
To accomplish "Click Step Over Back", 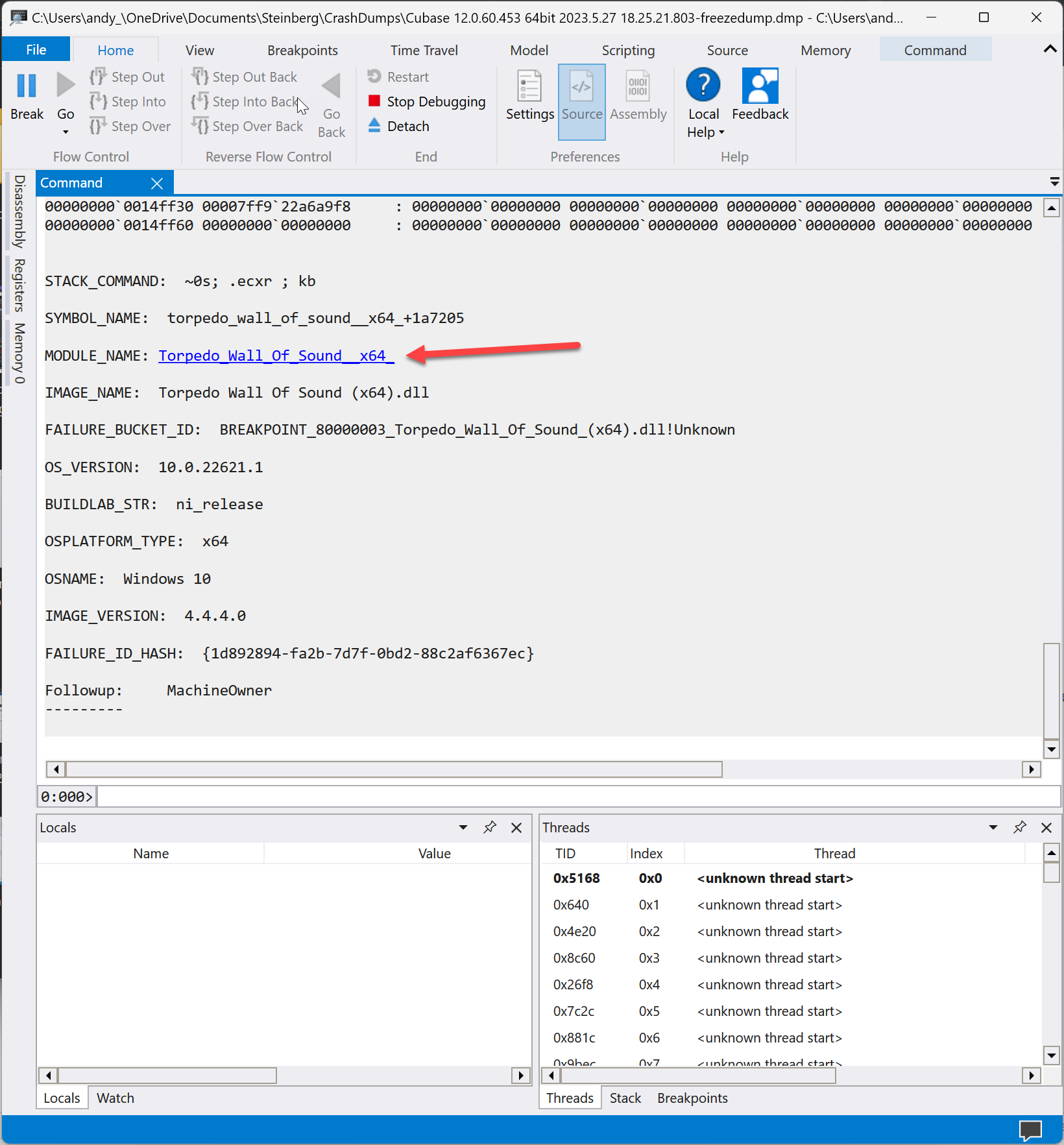I will pyautogui.click(x=247, y=127).
